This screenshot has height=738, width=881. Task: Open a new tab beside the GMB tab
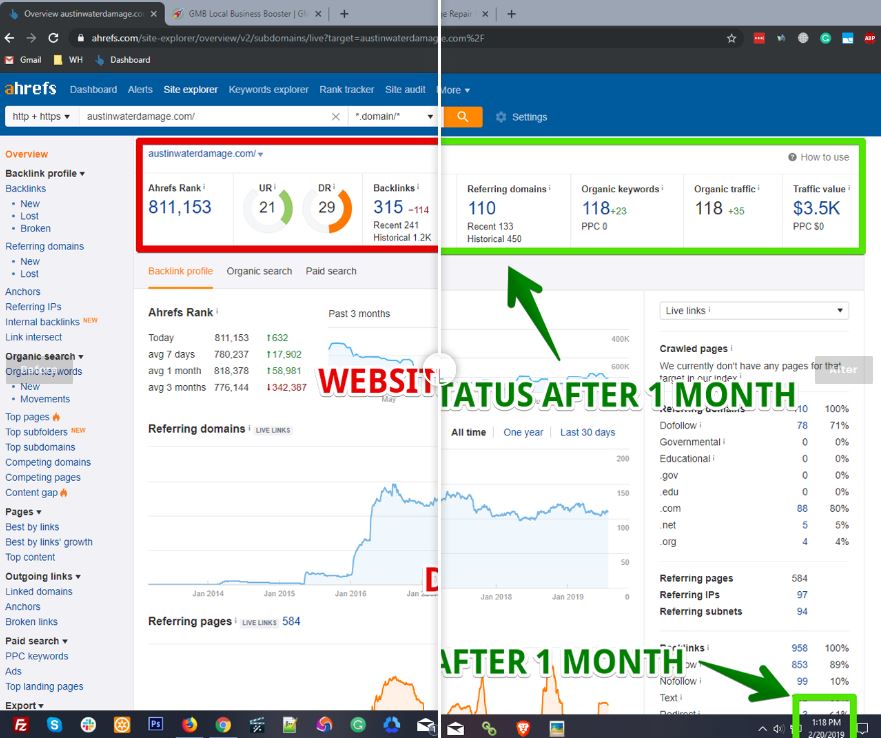tap(344, 13)
